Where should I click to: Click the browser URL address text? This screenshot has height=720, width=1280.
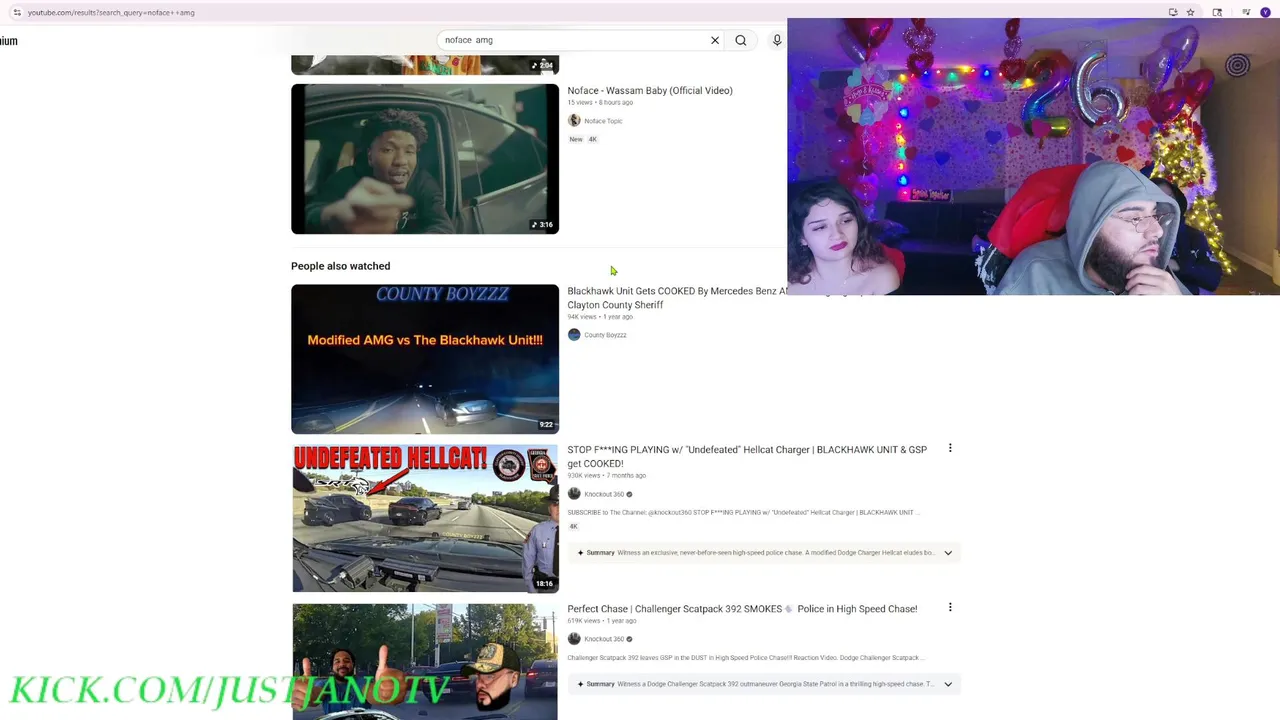click(111, 12)
